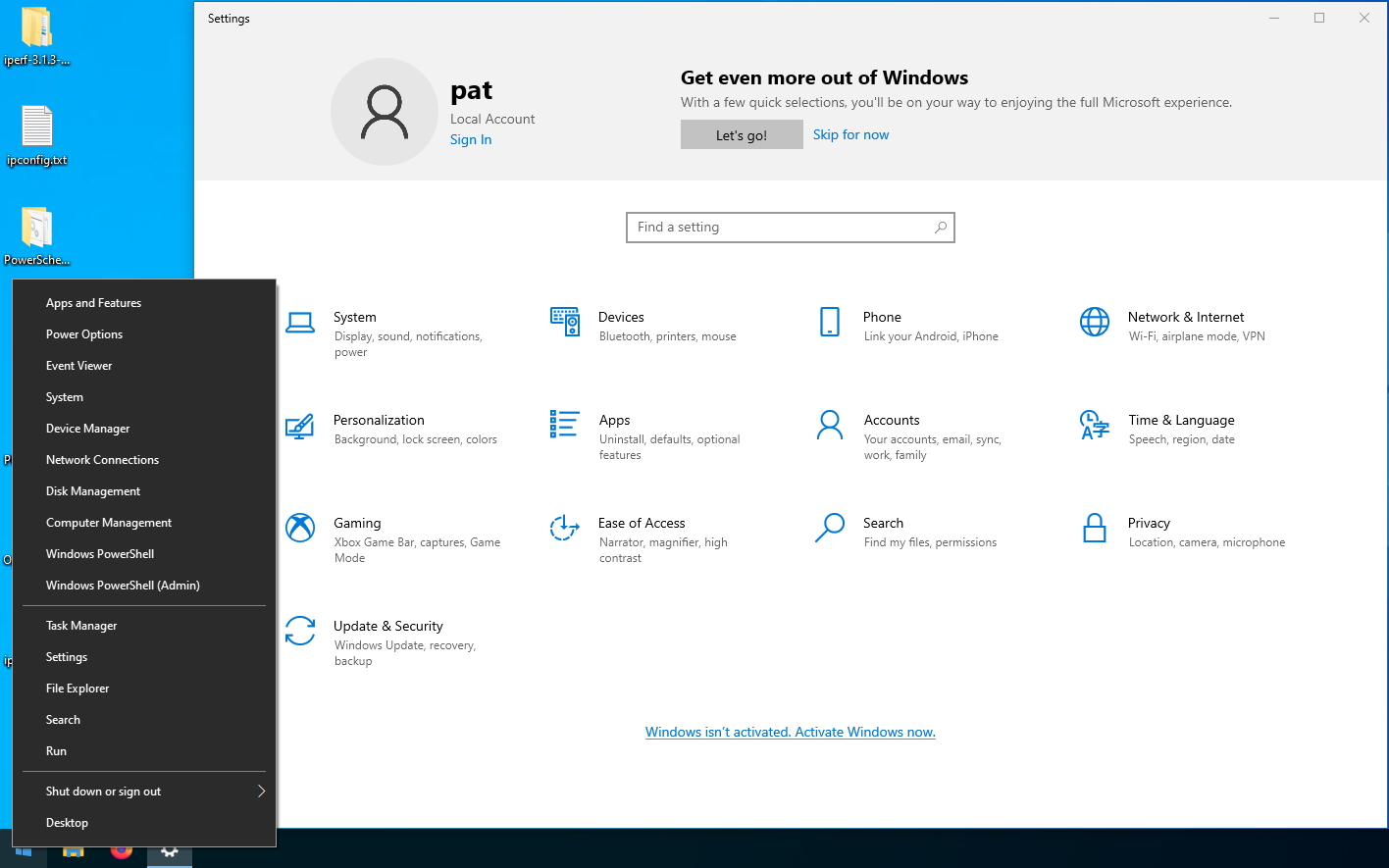
Task: Click the Skip for now link
Action: click(850, 135)
